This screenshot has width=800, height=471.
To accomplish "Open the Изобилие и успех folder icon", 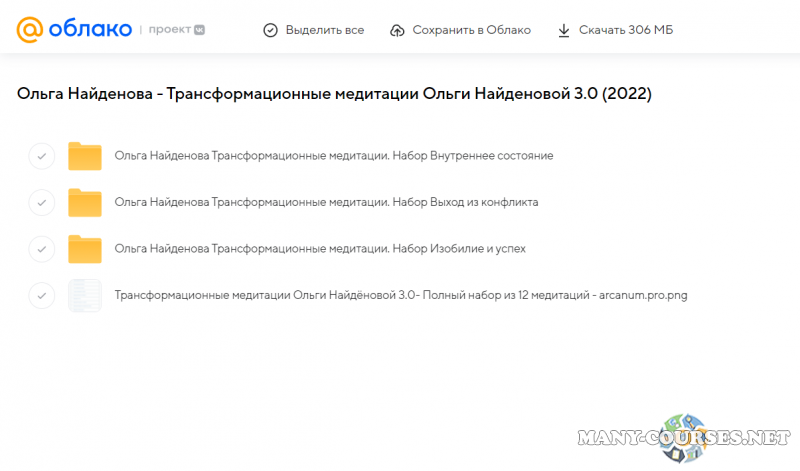I will tap(85, 248).
